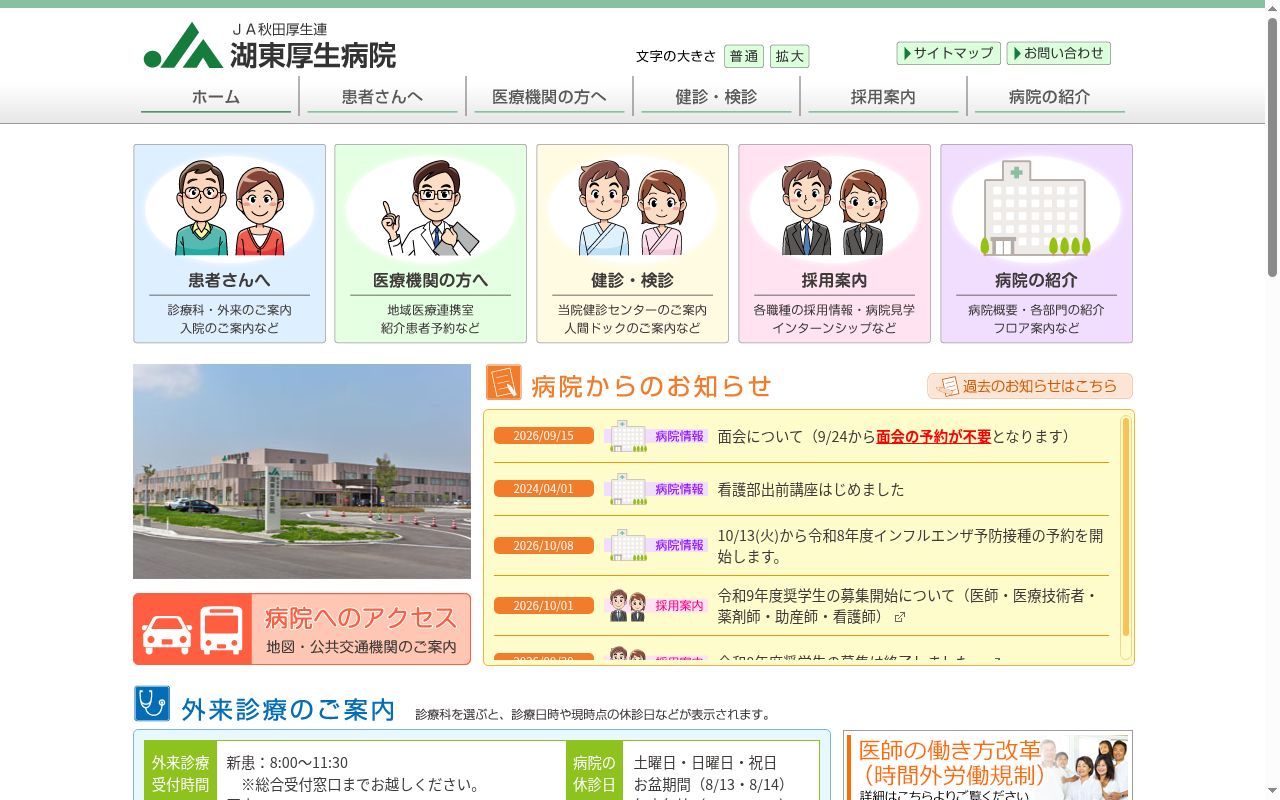1280x800 pixels.
Task: Open 看護部出前講座はじめました notice
Action: [x=811, y=490]
